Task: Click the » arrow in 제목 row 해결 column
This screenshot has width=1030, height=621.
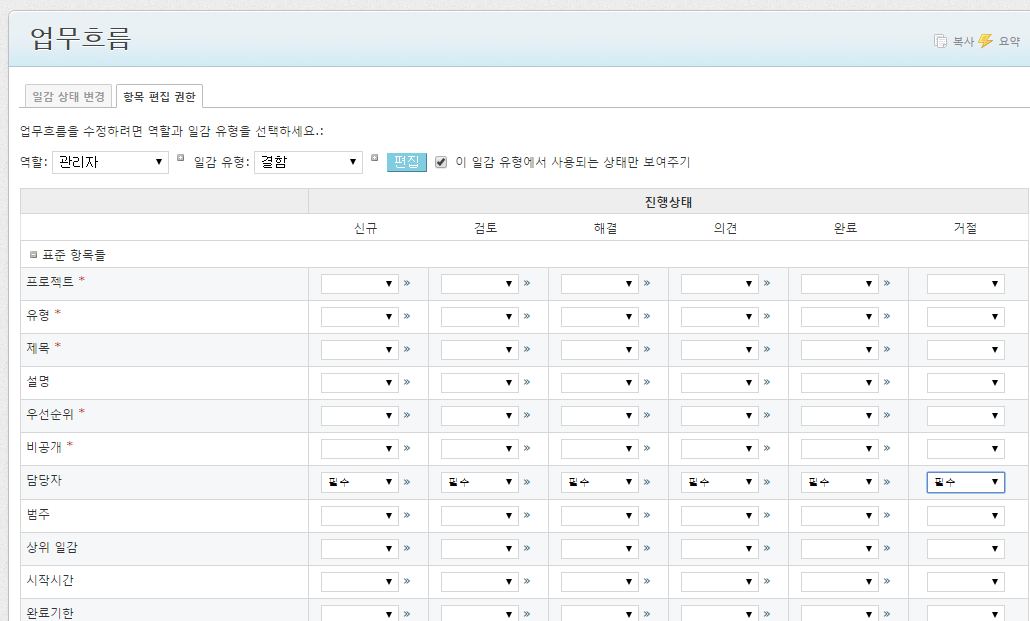Action: pos(647,350)
